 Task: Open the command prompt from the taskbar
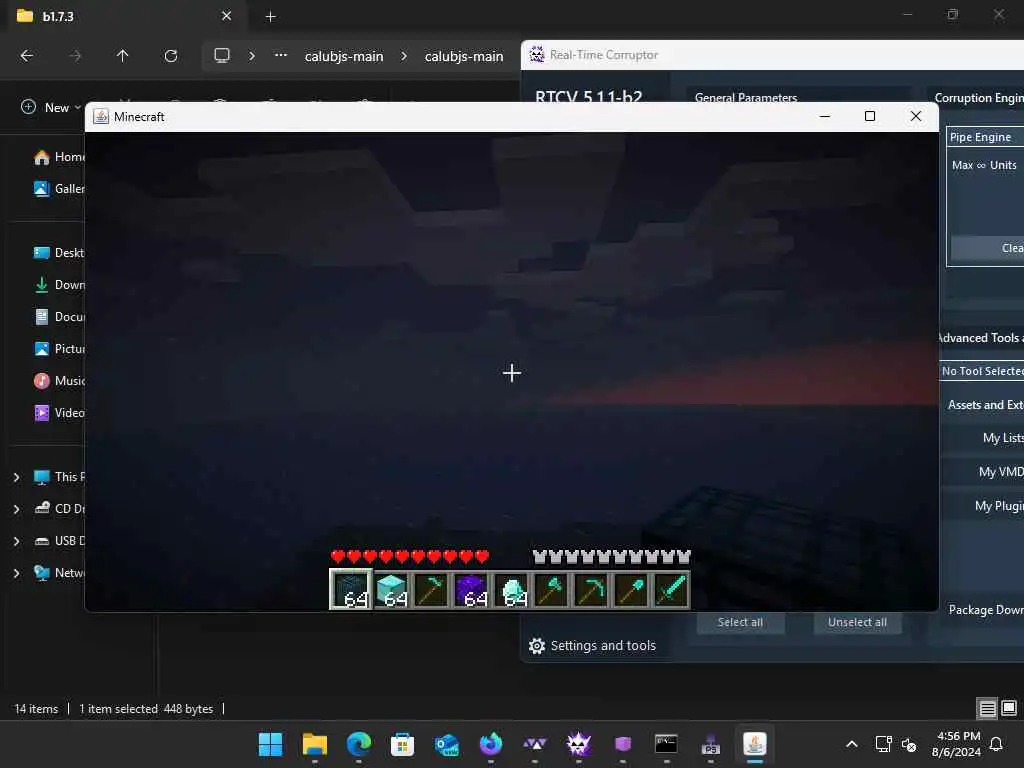[666, 744]
